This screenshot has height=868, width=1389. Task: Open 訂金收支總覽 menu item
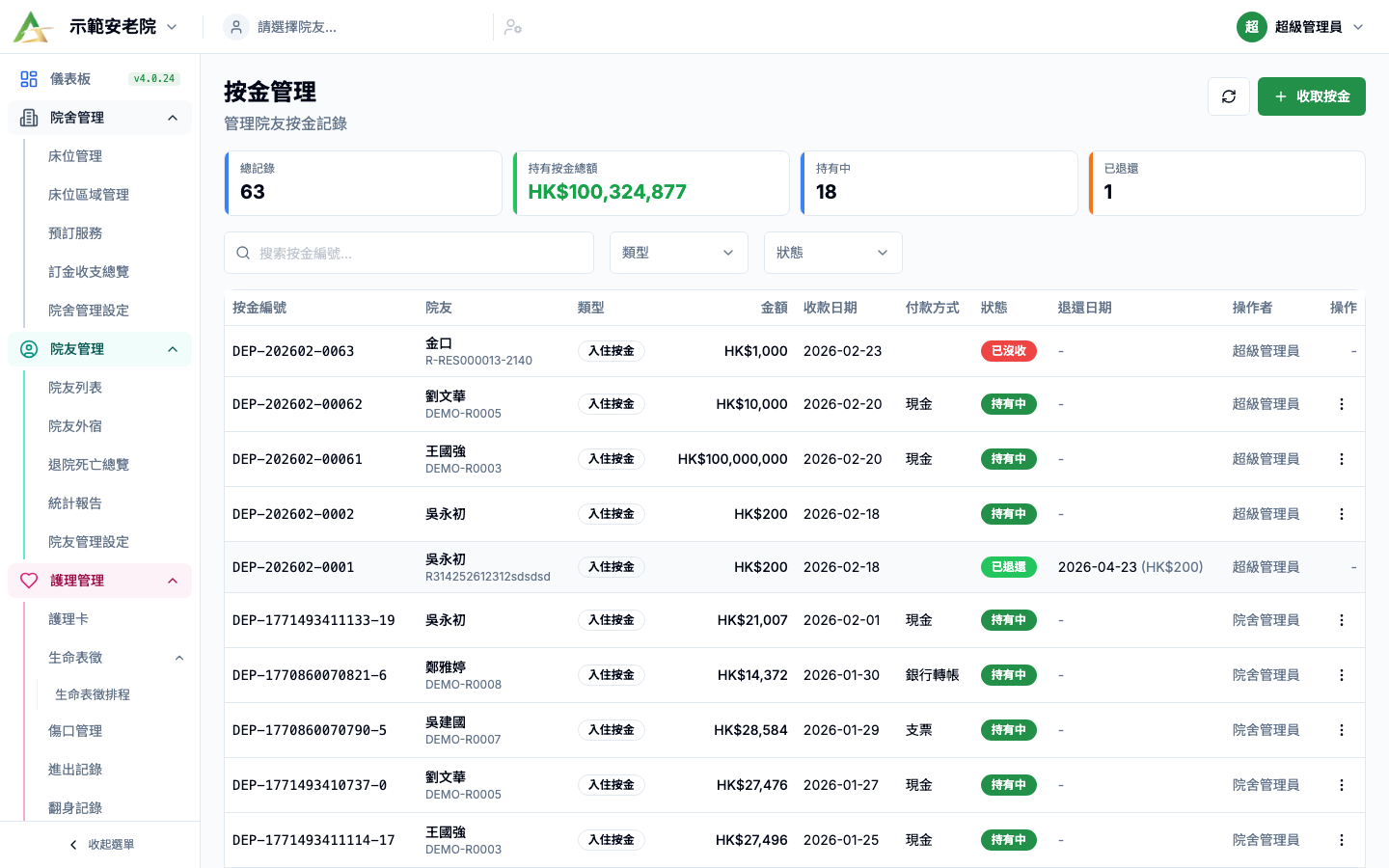pos(89,272)
